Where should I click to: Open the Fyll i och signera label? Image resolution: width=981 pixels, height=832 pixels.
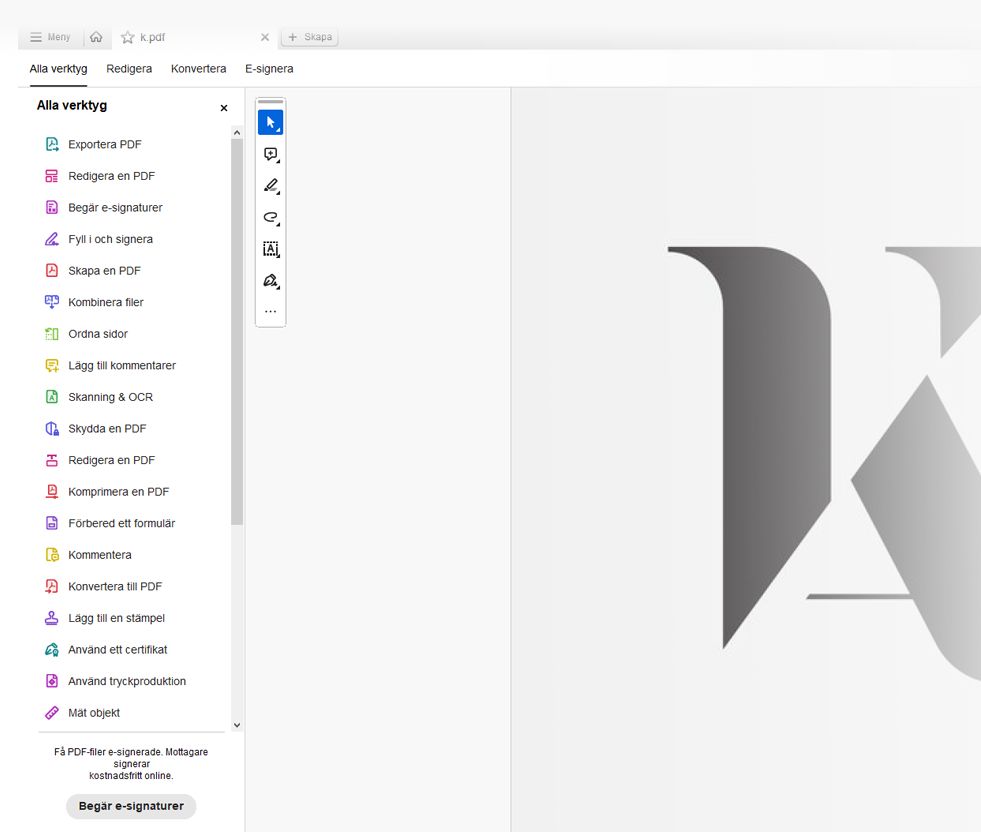pos(110,239)
